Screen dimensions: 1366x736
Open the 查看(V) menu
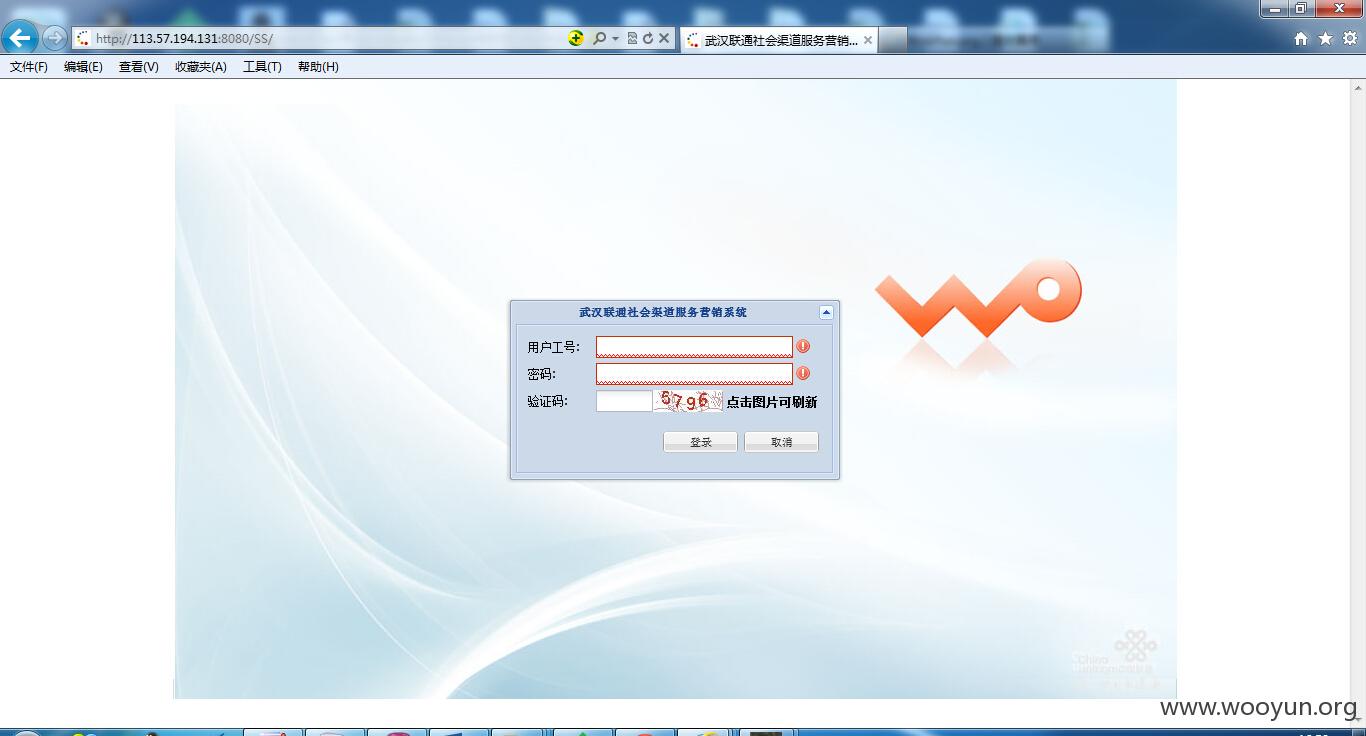pyautogui.click(x=139, y=67)
